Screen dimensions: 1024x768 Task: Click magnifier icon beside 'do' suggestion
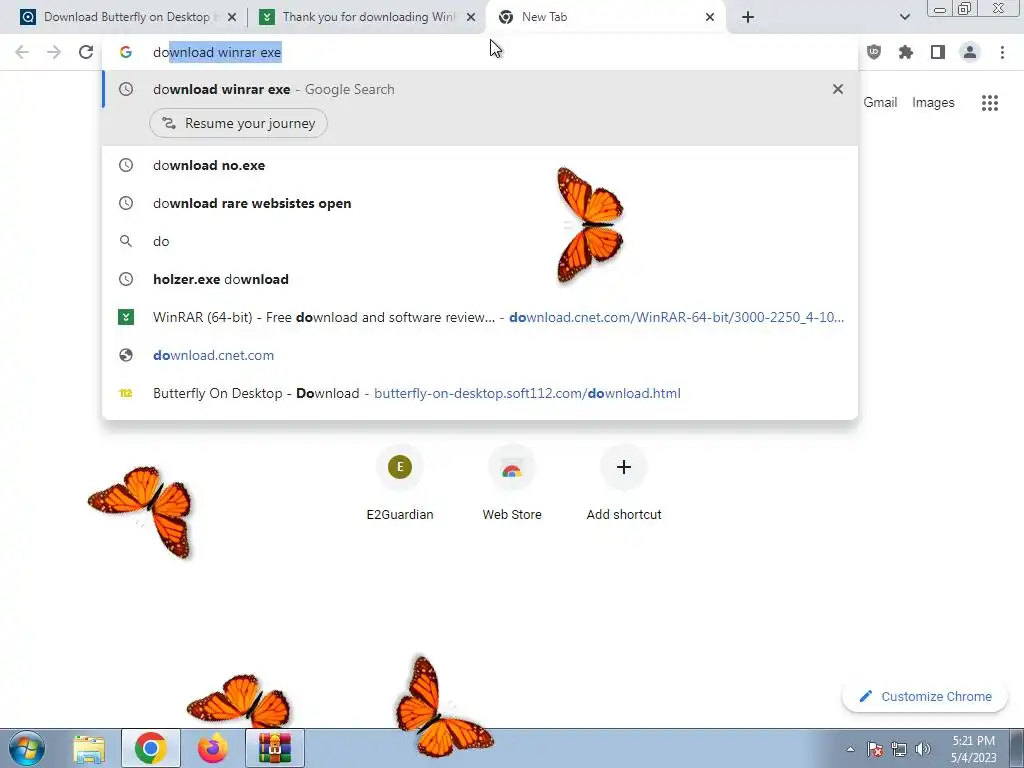point(126,241)
